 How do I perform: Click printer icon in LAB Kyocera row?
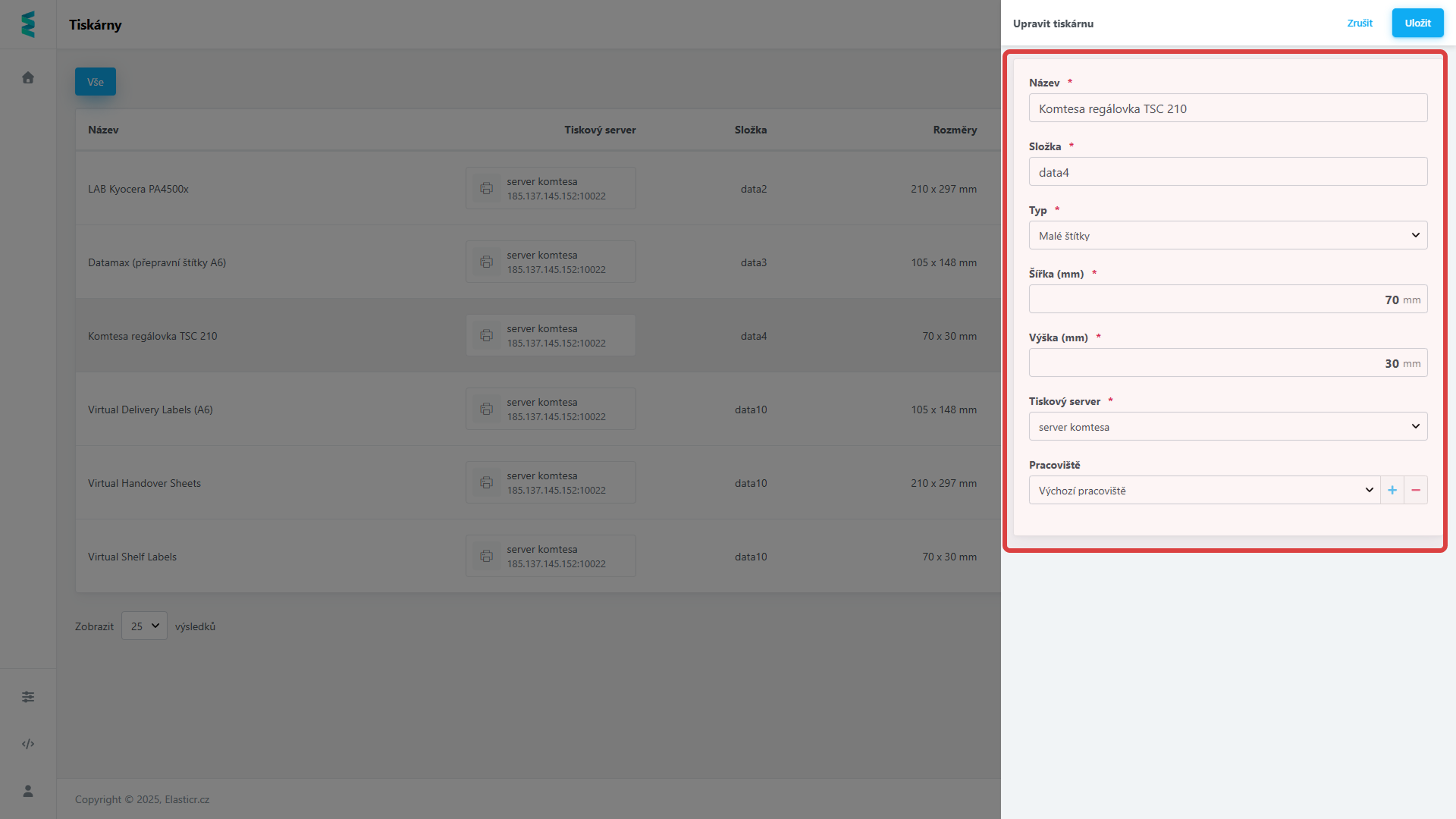pyautogui.click(x=486, y=188)
